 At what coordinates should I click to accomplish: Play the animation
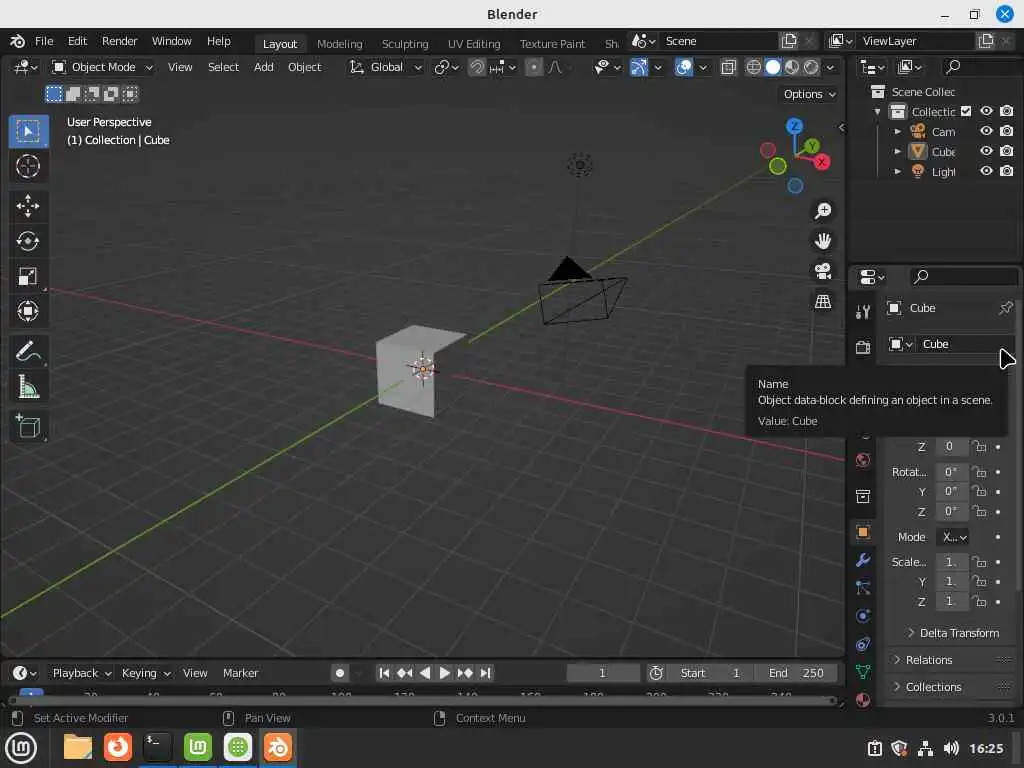[x=444, y=673]
